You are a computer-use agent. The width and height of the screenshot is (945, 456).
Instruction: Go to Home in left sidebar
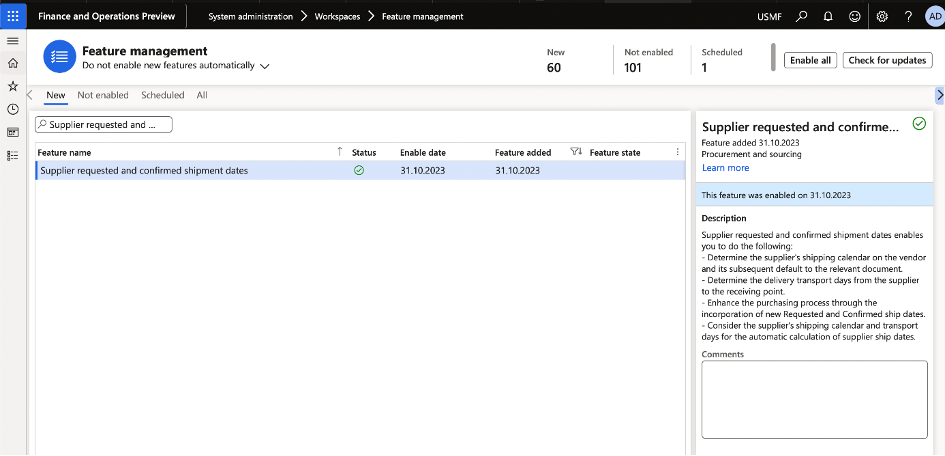(x=13, y=63)
